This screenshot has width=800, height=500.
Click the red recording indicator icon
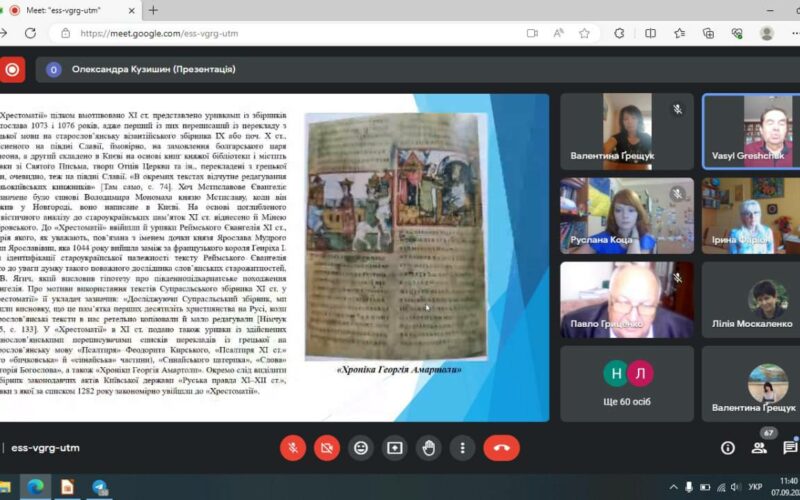pos(12,69)
